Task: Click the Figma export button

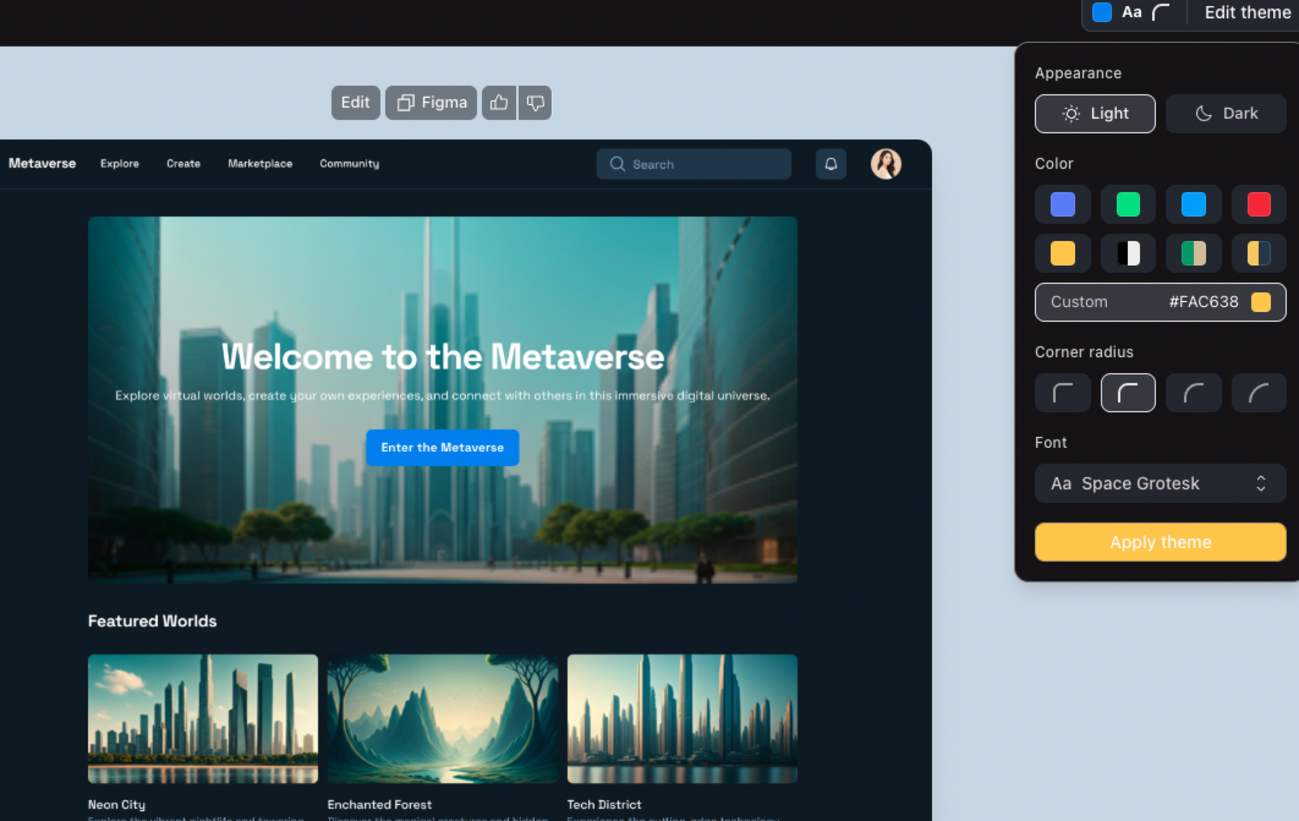Action: [431, 102]
